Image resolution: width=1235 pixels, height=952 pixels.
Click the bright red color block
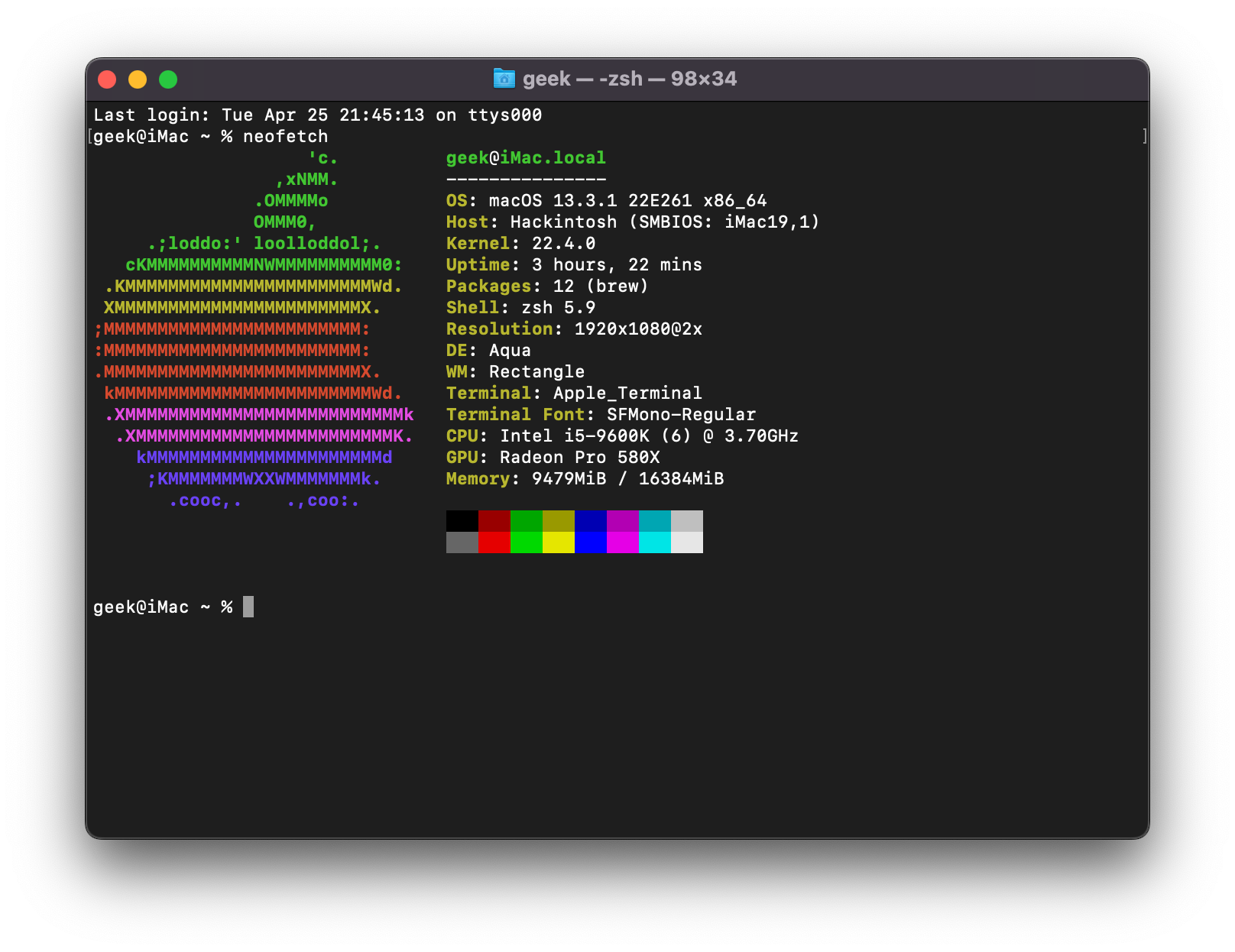[x=494, y=542]
